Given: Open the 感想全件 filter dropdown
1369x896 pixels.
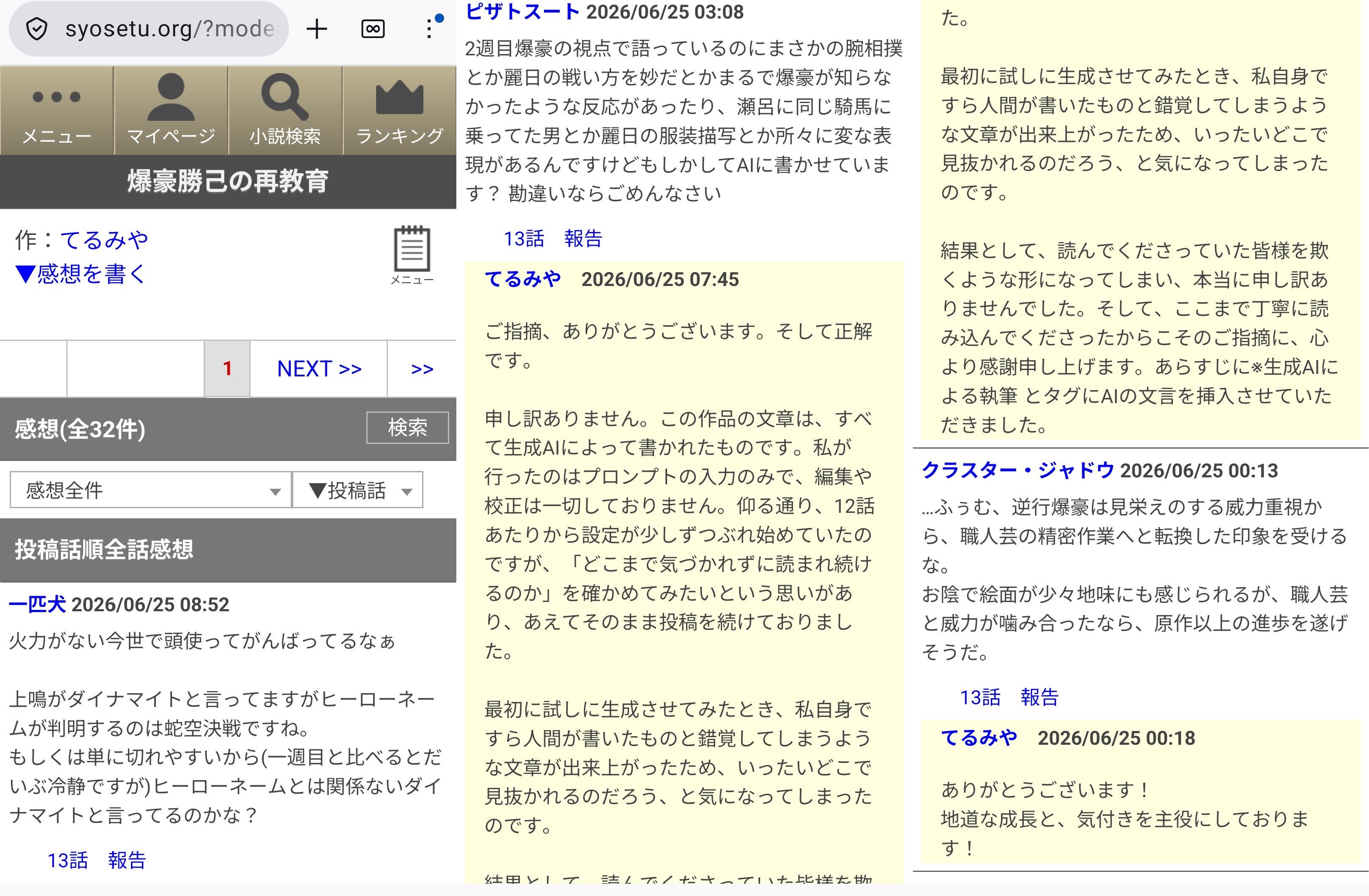Looking at the screenshot, I should pyautogui.click(x=151, y=490).
